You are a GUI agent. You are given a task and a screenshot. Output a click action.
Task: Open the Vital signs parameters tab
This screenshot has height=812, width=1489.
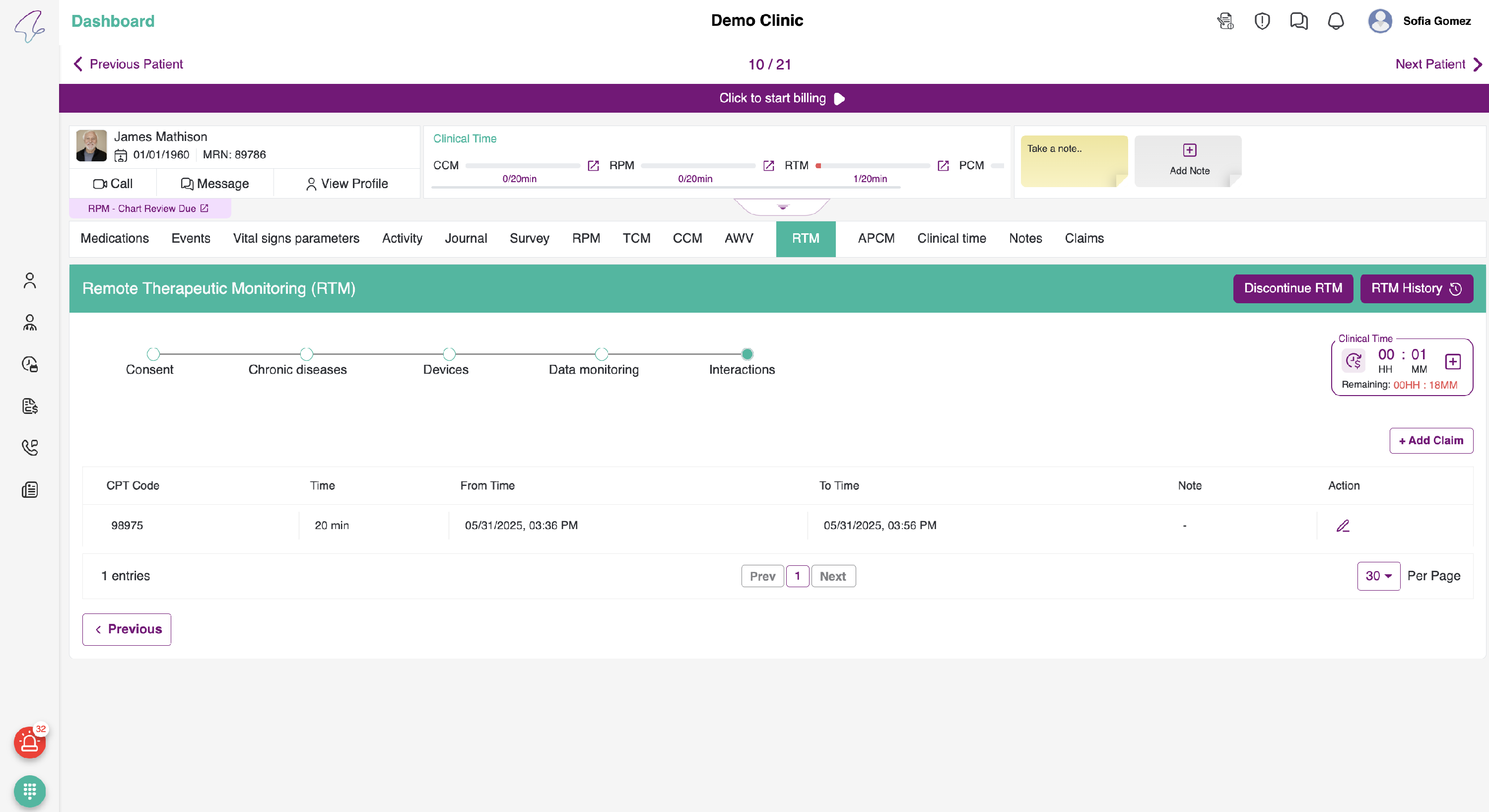(x=296, y=238)
